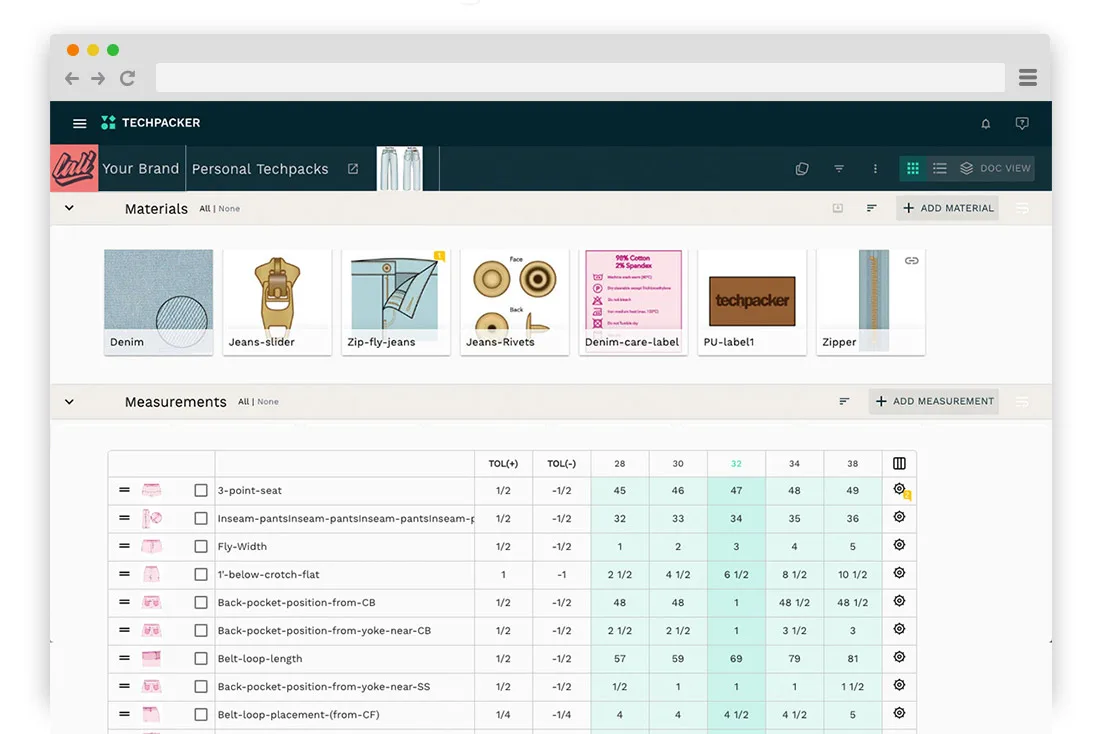Click the Add Material button
Screen dimensions: 1100x734
[947, 208]
